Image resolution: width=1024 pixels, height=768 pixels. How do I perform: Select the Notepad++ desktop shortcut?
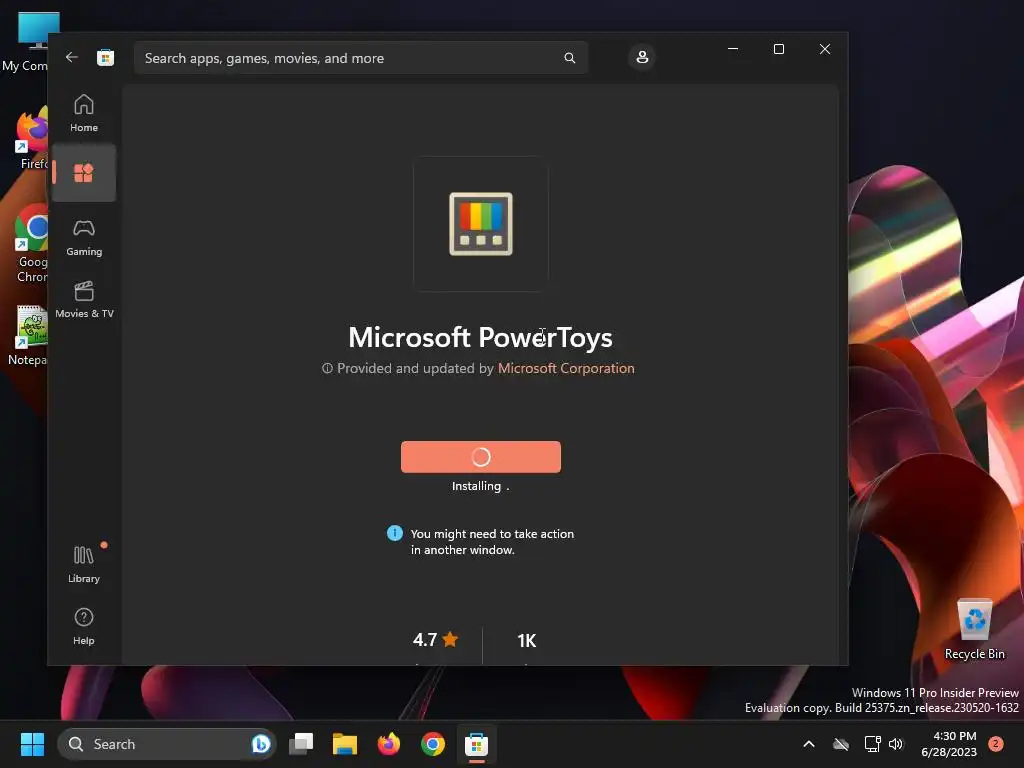coord(29,336)
